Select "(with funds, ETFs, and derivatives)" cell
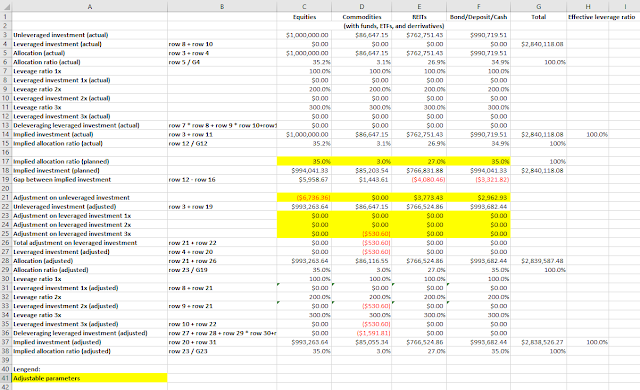 (x=393, y=26)
